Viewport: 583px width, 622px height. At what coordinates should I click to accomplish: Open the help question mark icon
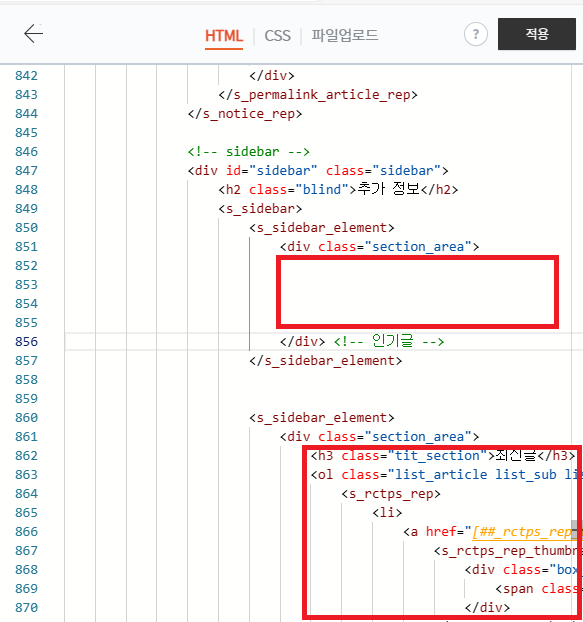click(476, 34)
